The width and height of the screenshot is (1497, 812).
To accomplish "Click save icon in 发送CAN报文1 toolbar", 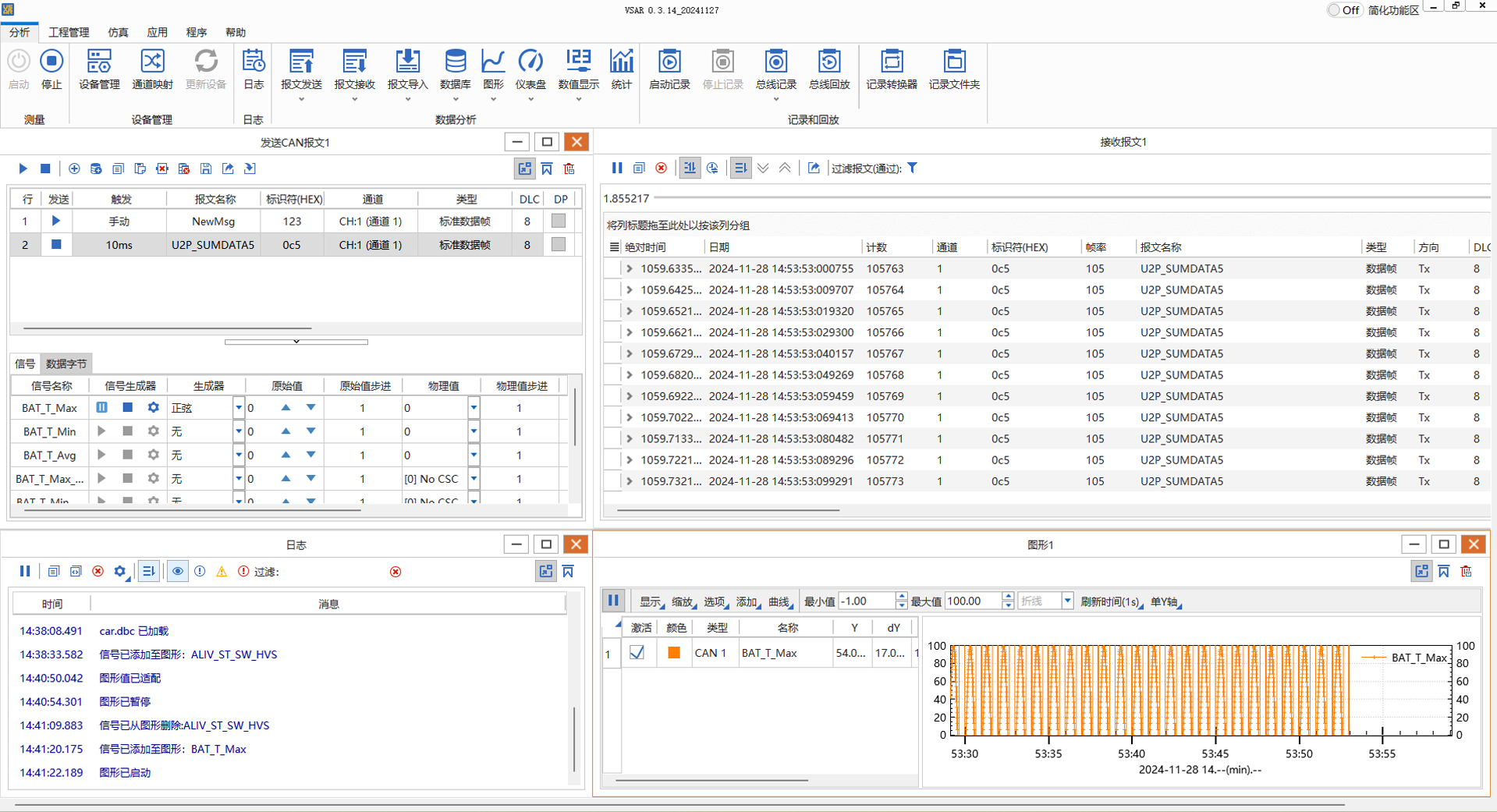I will click(206, 168).
